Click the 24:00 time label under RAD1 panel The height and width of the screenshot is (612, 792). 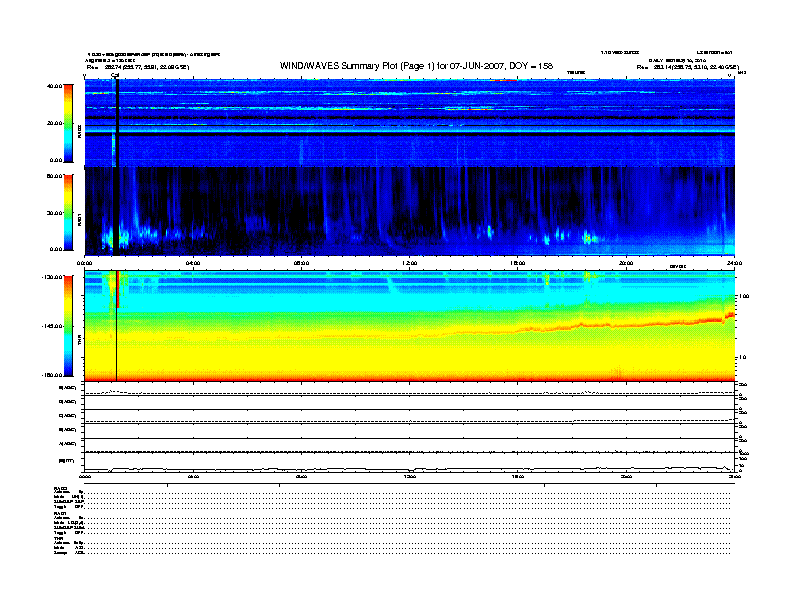coord(734,263)
